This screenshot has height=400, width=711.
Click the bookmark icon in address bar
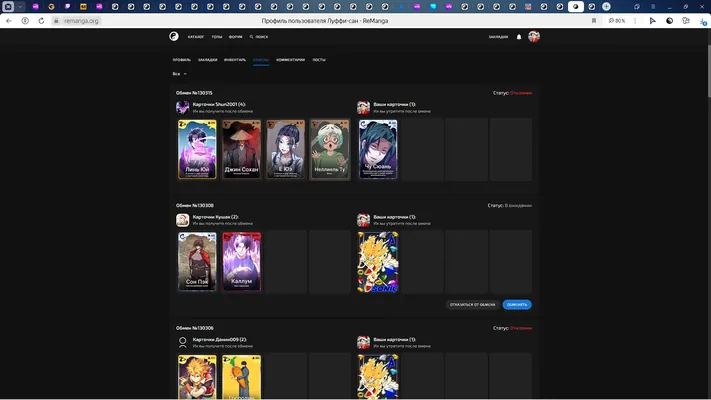tap(594, 21)
